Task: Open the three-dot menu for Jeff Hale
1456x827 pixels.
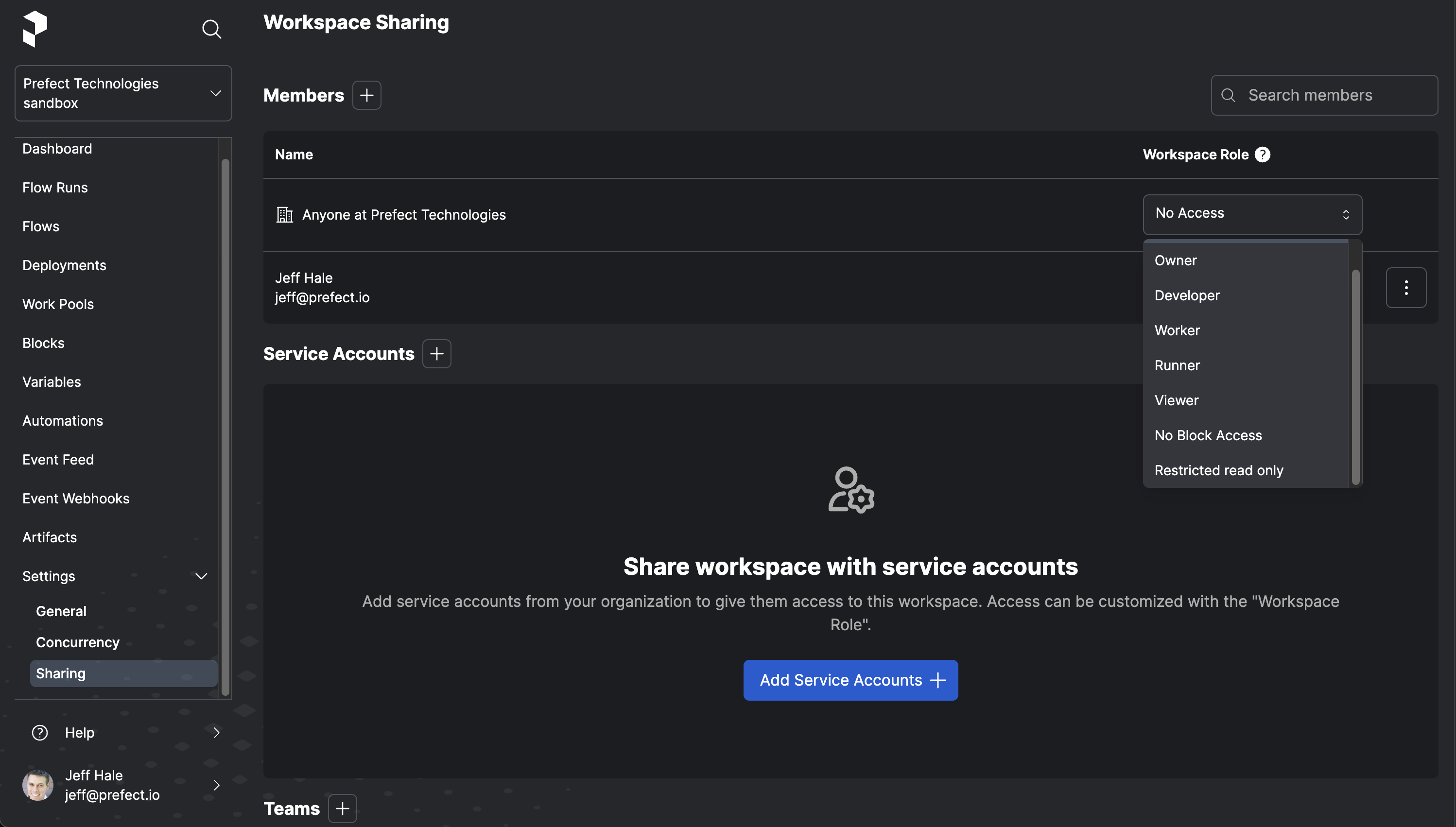Action: pos(1406,287)
